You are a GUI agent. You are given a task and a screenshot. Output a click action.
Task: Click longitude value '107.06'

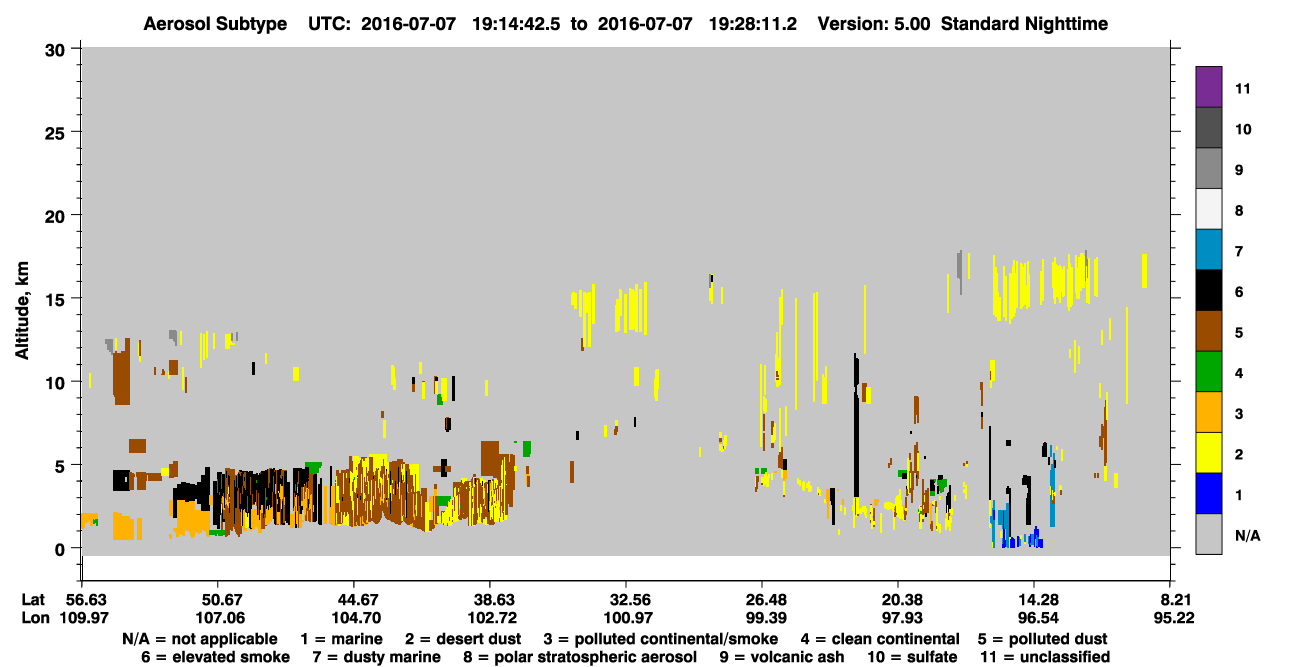click(222, 618)
